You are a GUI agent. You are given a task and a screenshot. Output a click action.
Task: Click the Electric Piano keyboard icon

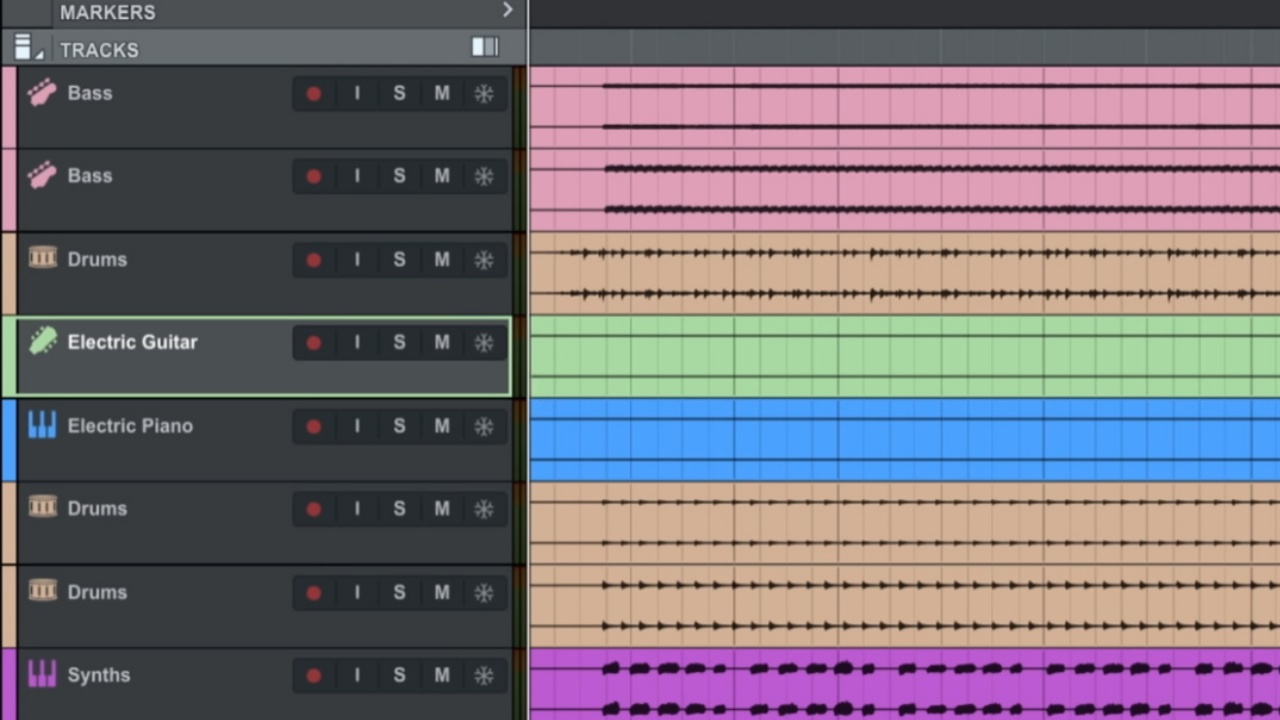(x=42, y=426)
